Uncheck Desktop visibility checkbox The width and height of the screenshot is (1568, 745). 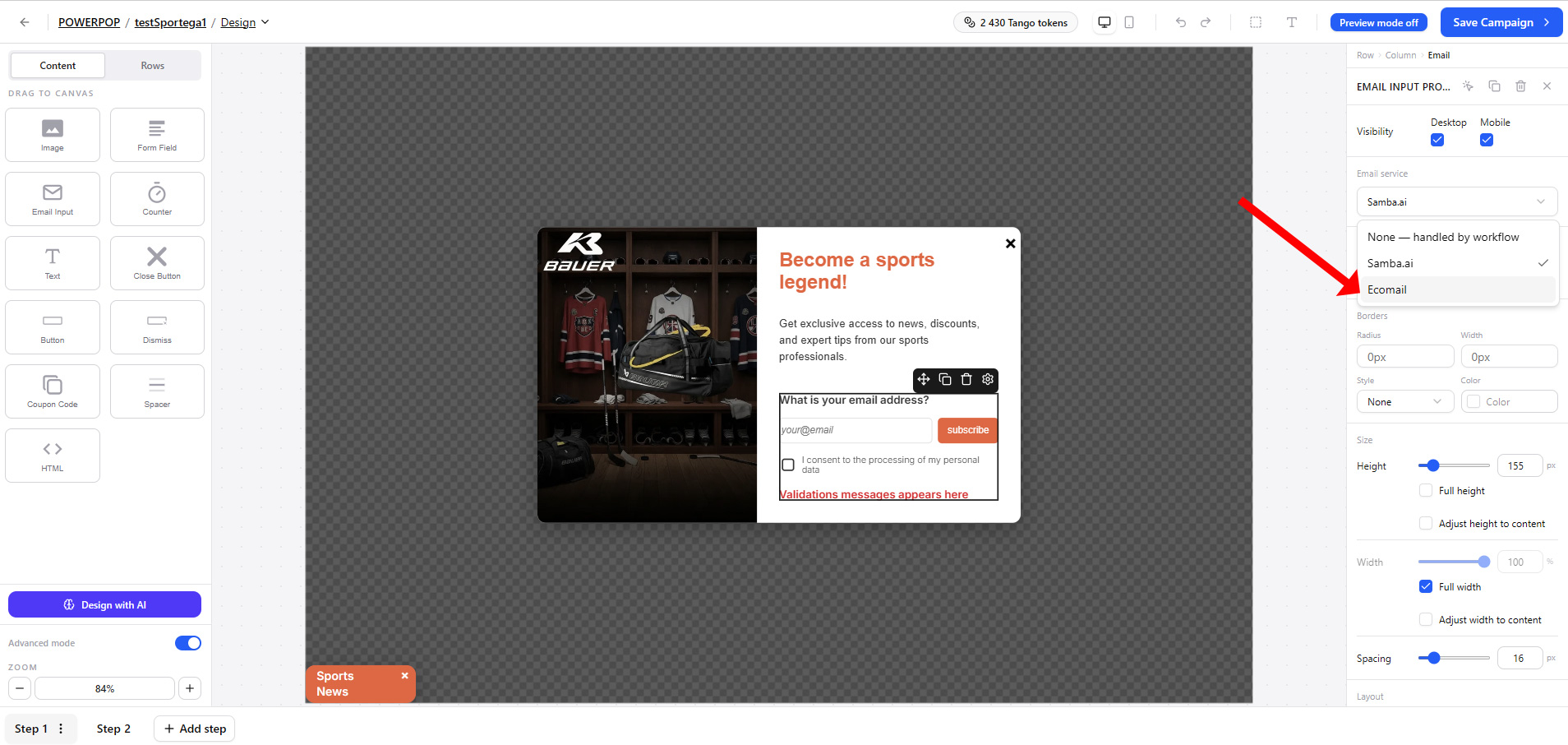[1437, 140]
